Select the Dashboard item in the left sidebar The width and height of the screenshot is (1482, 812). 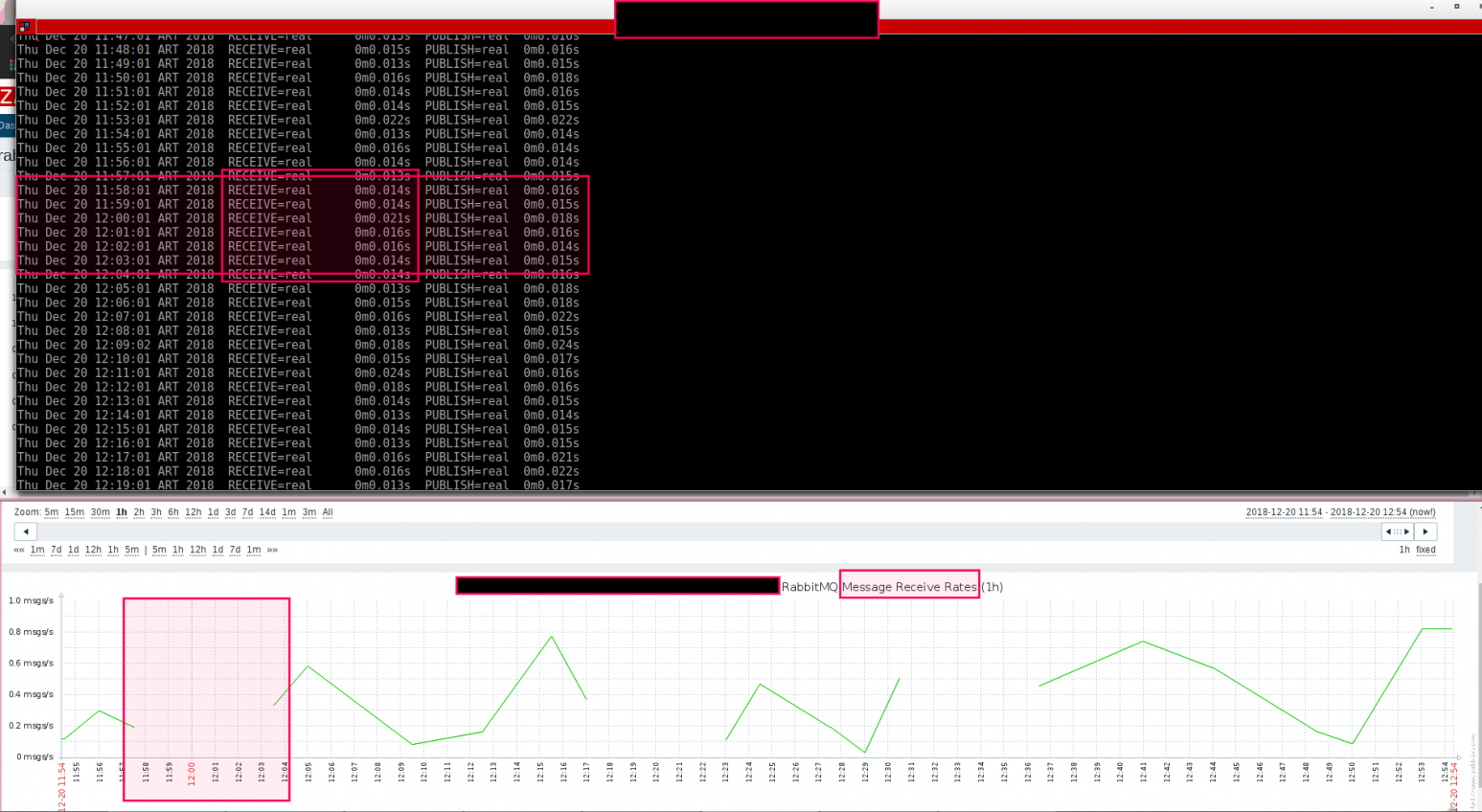pyautogui.click(x=7, y=124)
